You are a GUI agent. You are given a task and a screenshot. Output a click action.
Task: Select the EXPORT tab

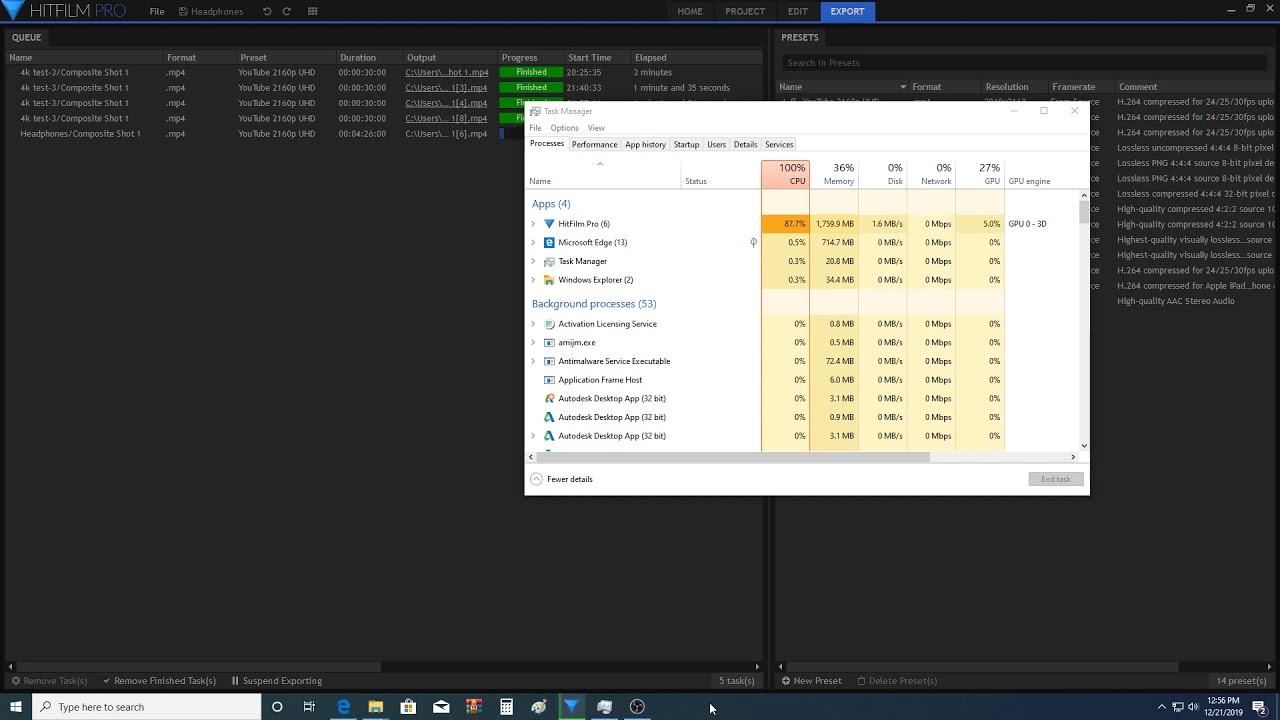click(x=847, y=11)
